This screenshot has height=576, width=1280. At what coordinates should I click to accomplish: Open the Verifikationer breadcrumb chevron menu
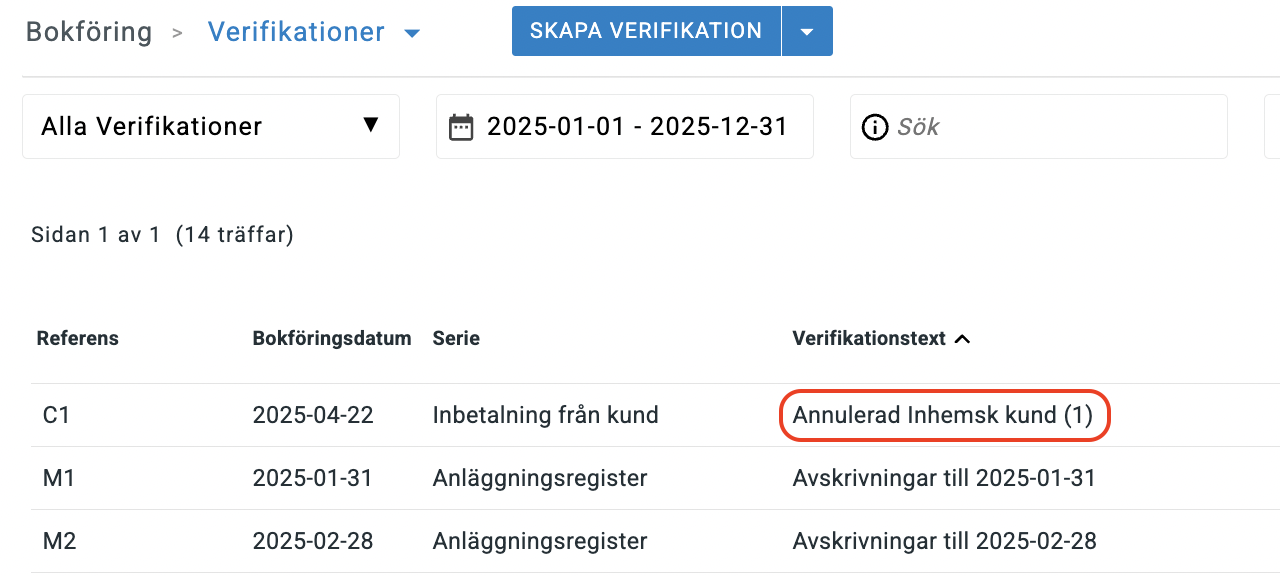(412, 32)
